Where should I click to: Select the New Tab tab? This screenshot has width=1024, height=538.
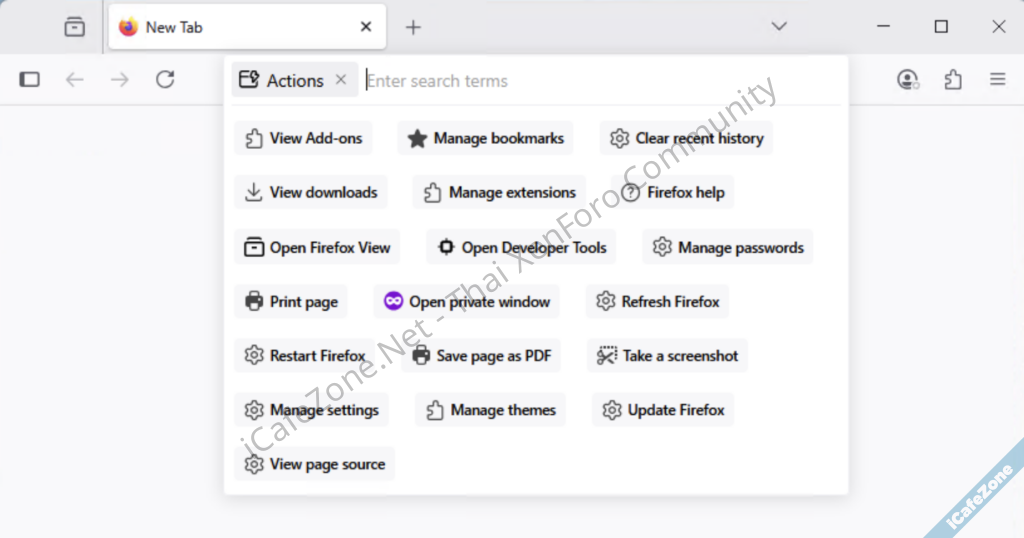[x=248, y=27]
